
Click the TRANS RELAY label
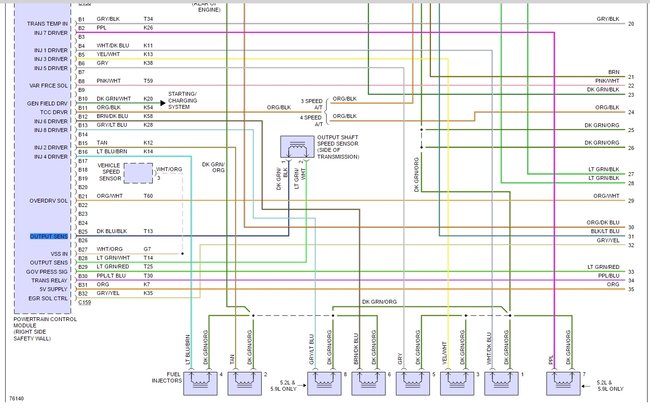[x=49, y=280]
